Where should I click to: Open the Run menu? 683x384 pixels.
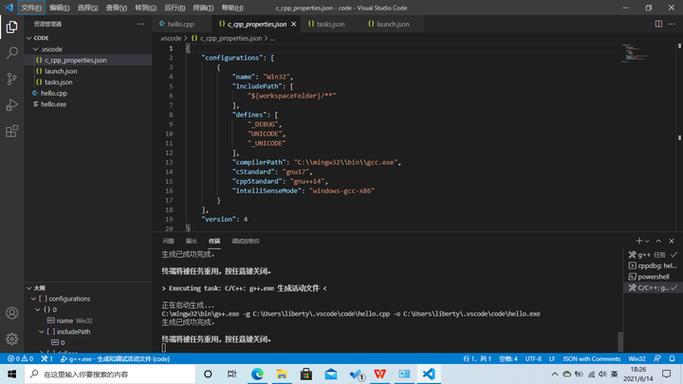(x=174, y=8)
